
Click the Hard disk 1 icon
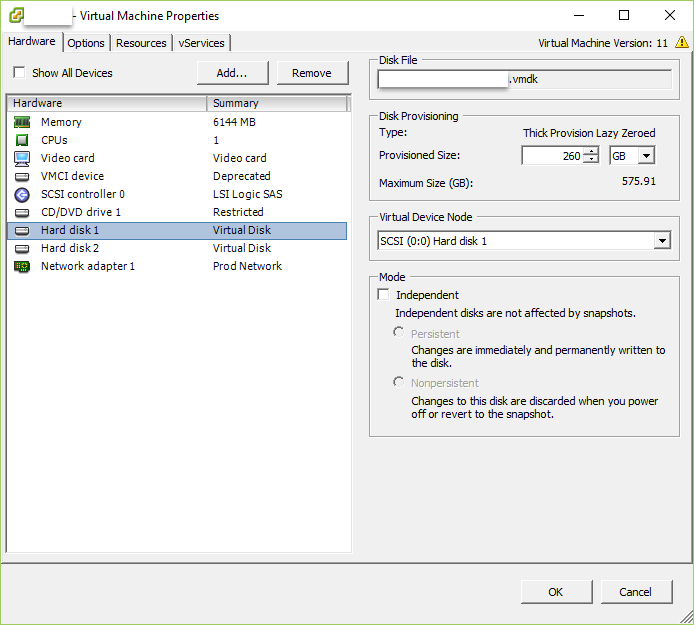click(x=22, y=231)
